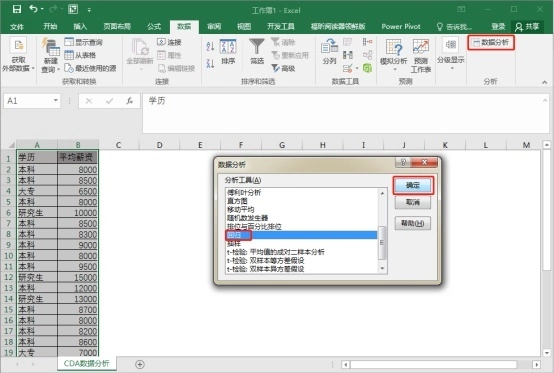Click 确定 in the 数据分析 dialog
This screenshot has height=373, width=554.
[413, 185]
